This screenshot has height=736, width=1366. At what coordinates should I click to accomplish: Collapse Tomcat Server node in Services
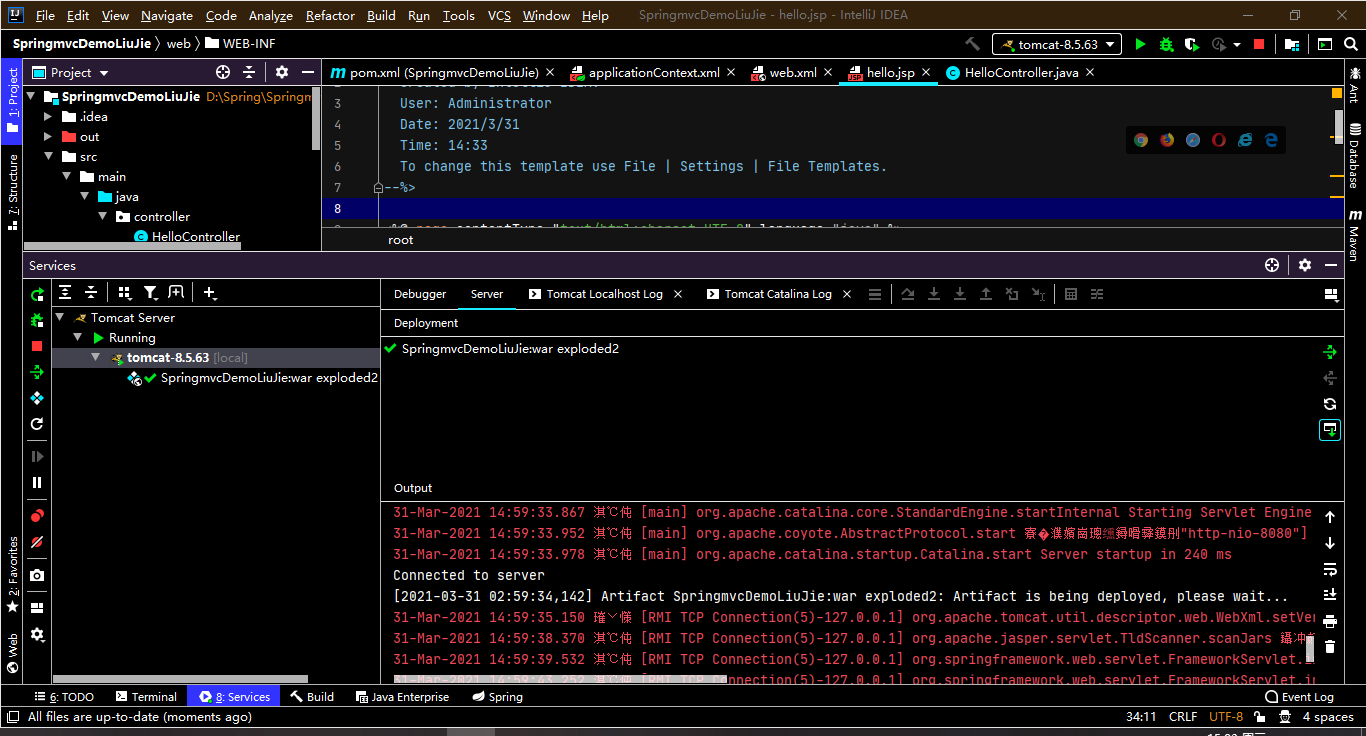(60, 318)
